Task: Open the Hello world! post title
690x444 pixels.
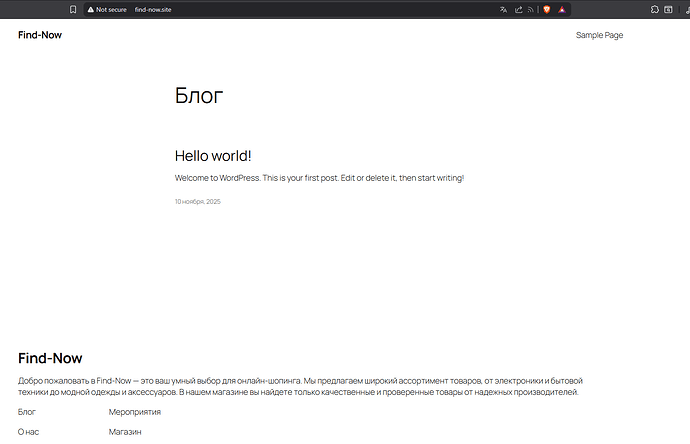Action: pyautogui.click(x=213, y=155)
